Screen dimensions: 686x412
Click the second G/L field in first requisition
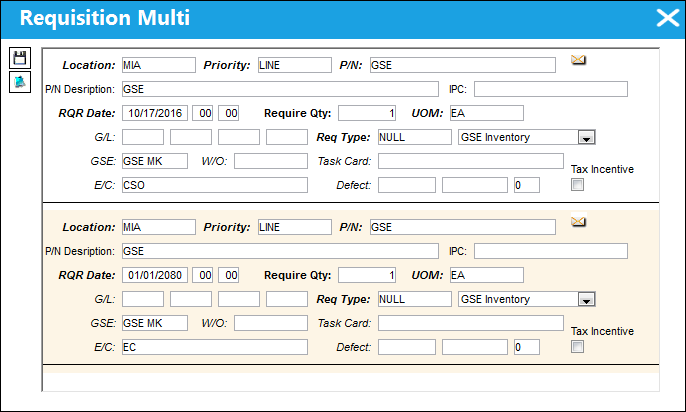coord(191,137)
